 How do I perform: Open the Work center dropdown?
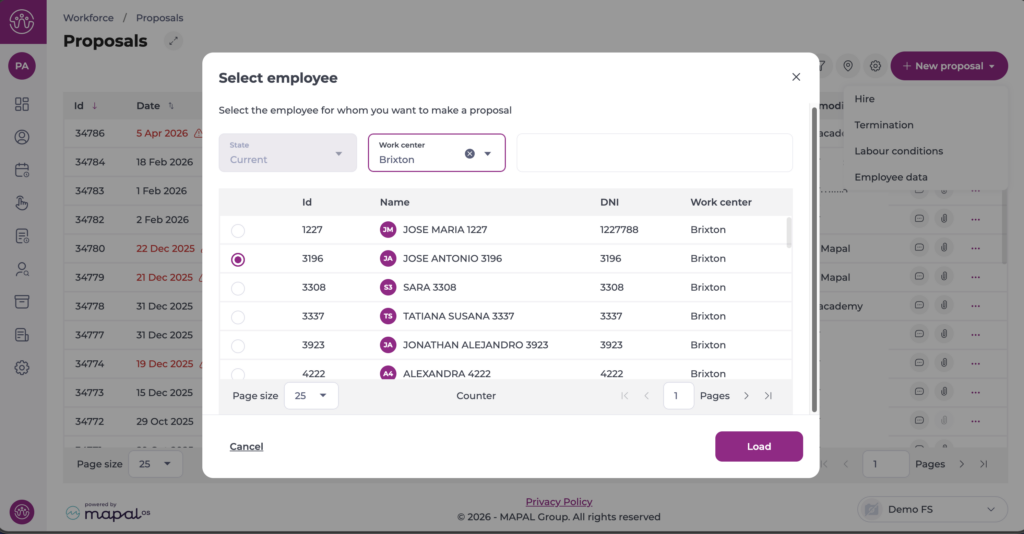click(x=488, y=153)
